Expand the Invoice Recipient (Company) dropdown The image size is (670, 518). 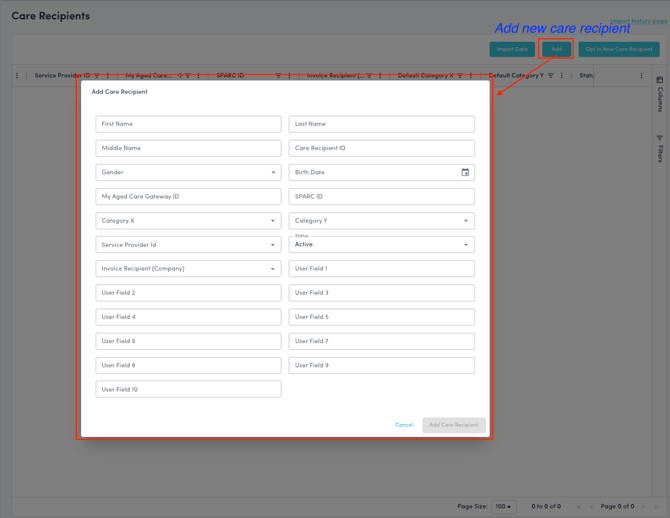click(188, 269)
